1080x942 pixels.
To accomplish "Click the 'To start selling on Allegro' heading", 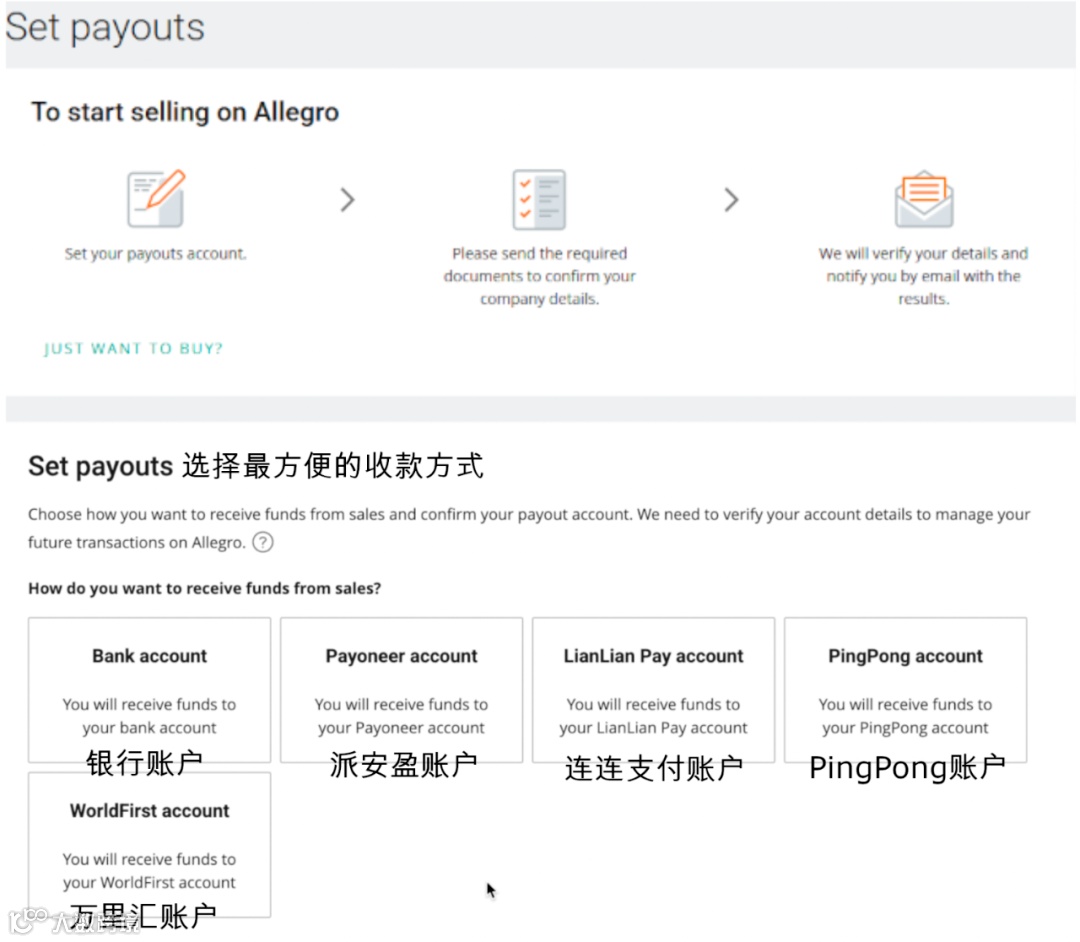I will 185,112.
